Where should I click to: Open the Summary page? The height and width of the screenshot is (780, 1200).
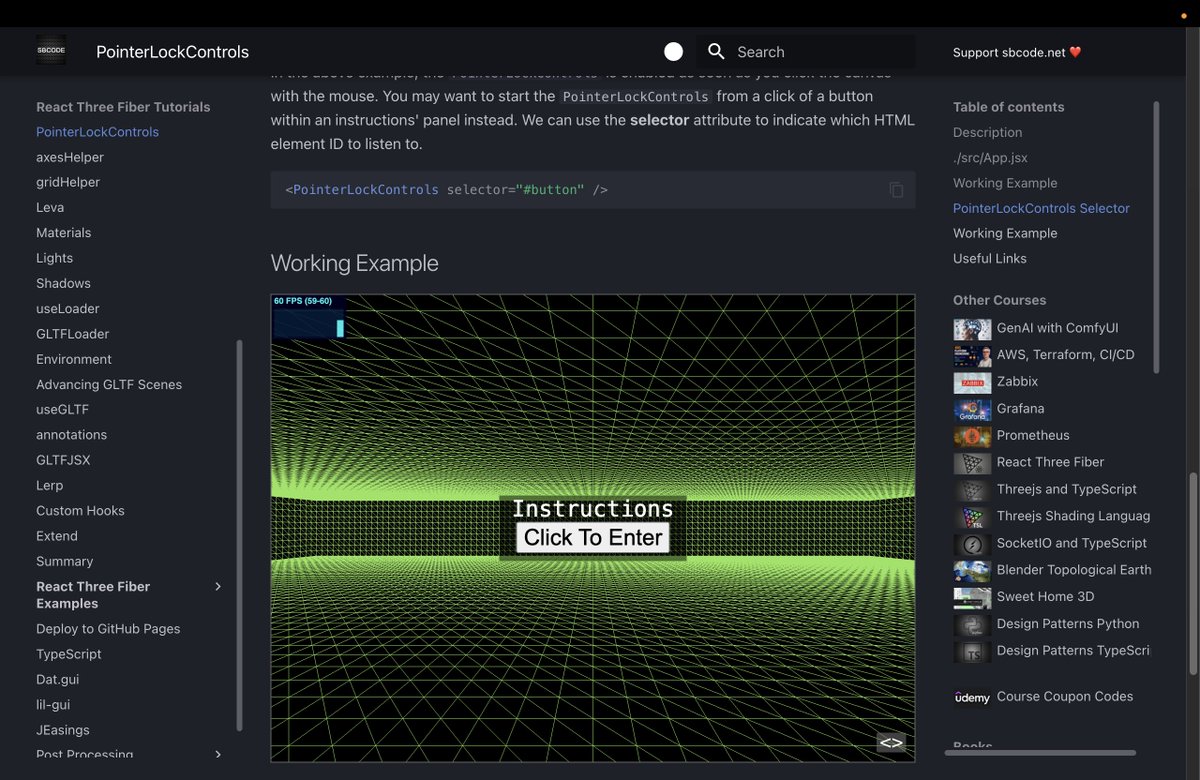pyautogui.click(x=64, y=561)
